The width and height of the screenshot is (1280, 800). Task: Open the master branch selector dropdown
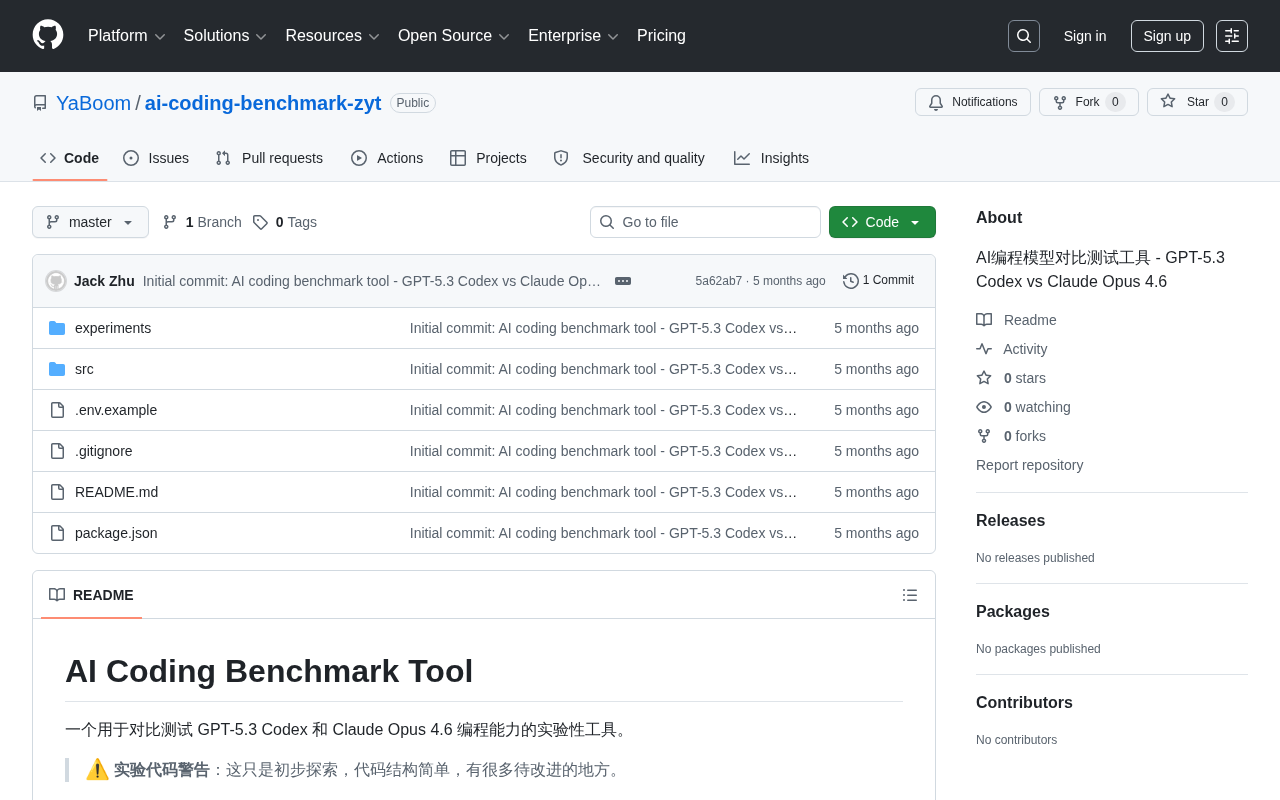coord(90,222)
